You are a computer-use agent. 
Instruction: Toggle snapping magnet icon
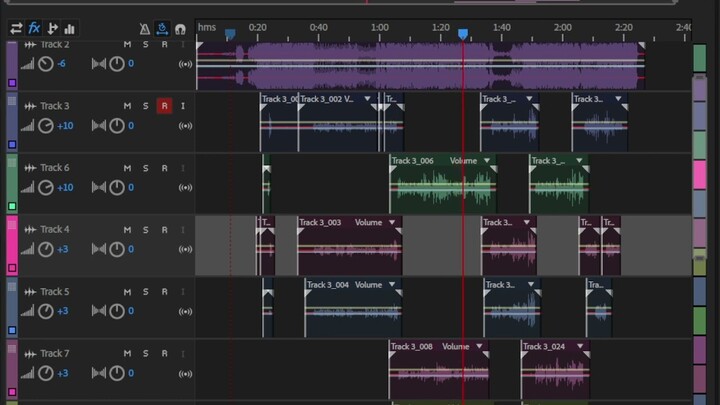coord(180,29)
